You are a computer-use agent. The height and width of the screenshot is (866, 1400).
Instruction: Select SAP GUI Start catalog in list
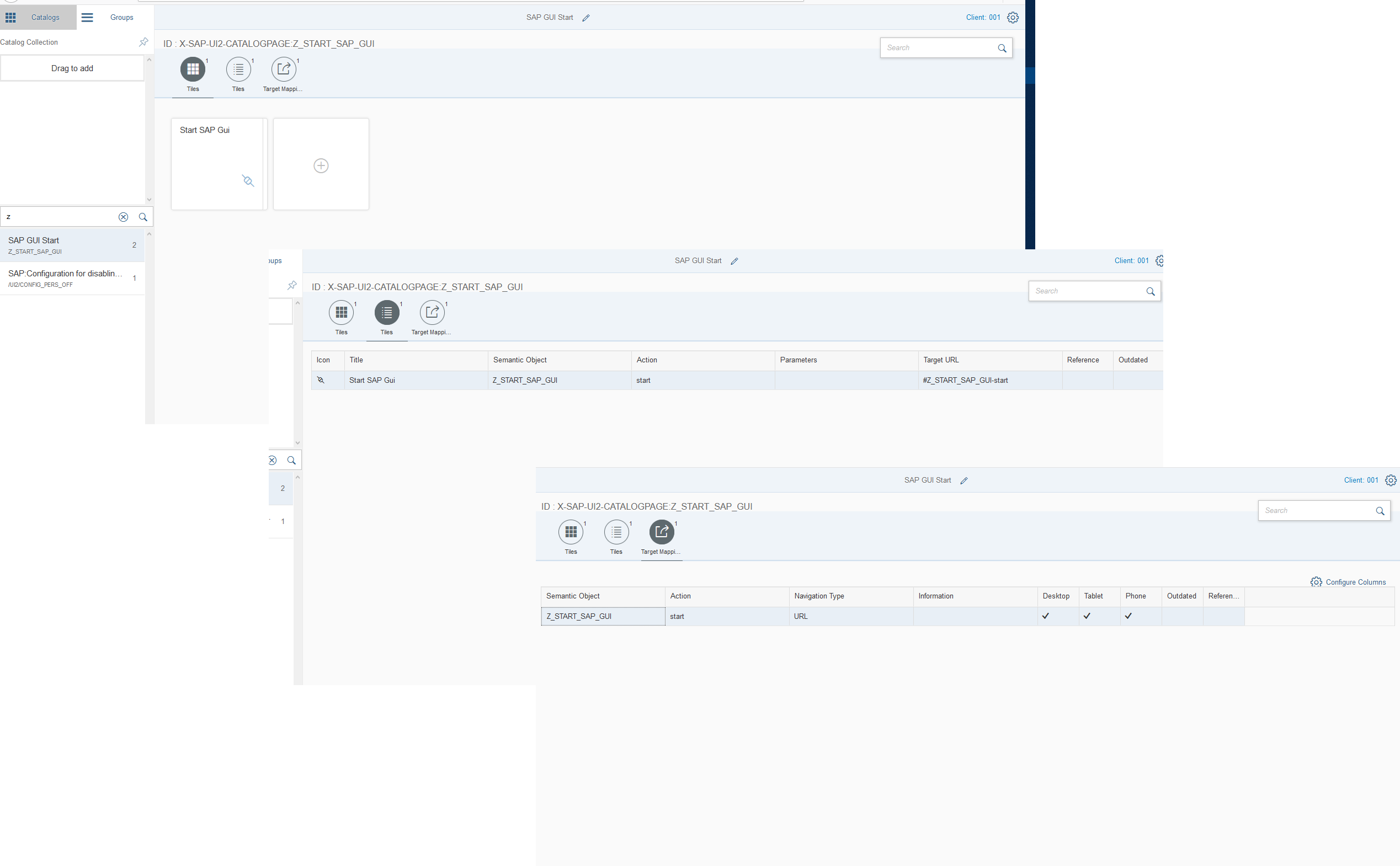pos(72,245)
